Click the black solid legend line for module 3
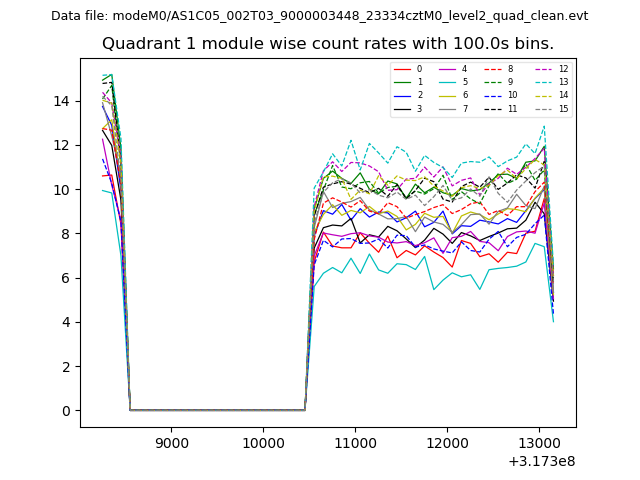The width and height of the screenshot is (640, 480). point(402,109)
